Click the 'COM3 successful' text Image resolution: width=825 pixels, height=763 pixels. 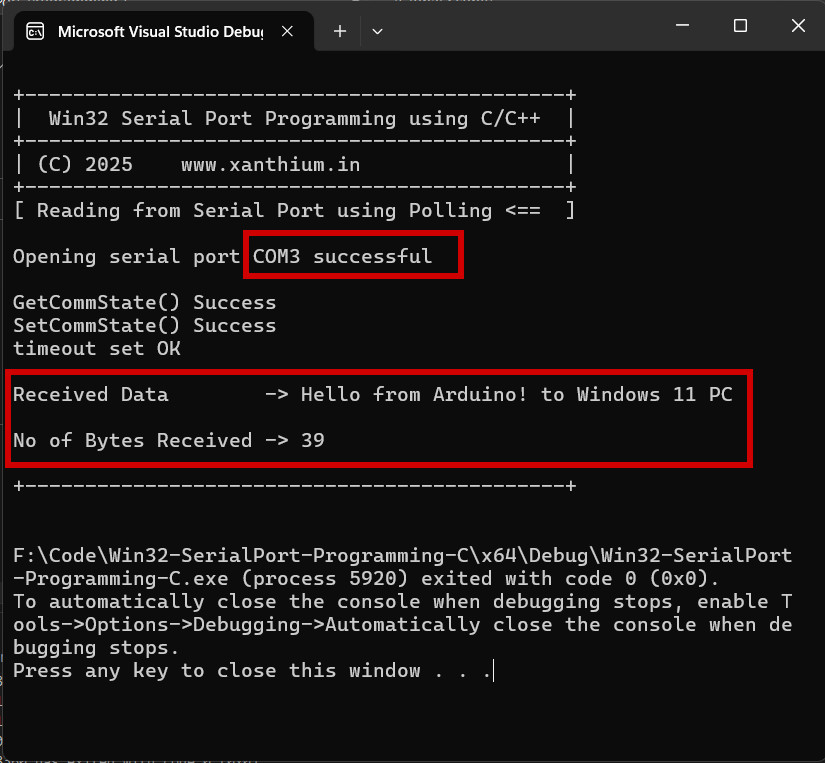click(x=343, y=256)
